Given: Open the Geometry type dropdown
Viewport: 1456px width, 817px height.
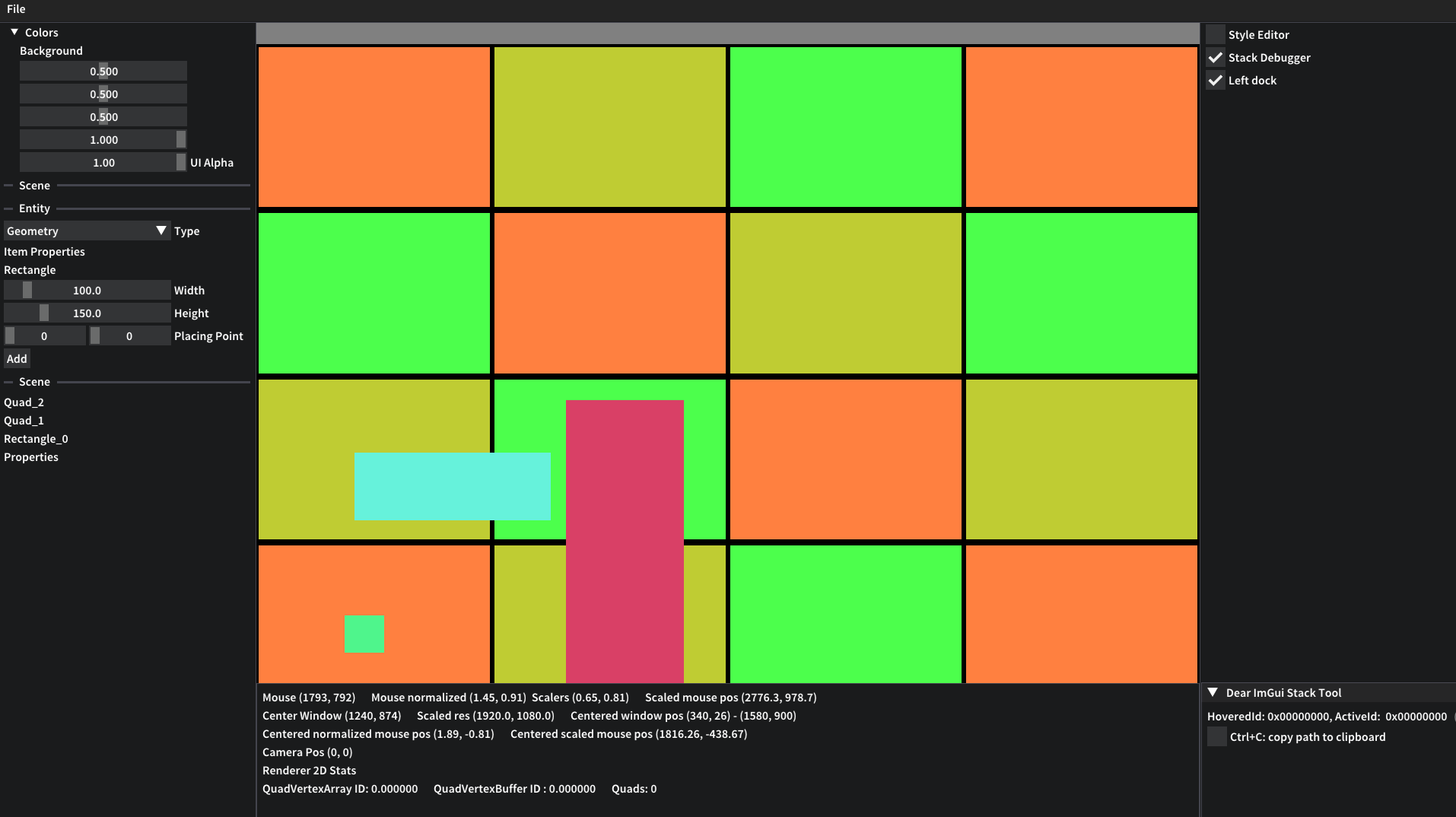Looking at the screenshot, I should tap(87, 230).
